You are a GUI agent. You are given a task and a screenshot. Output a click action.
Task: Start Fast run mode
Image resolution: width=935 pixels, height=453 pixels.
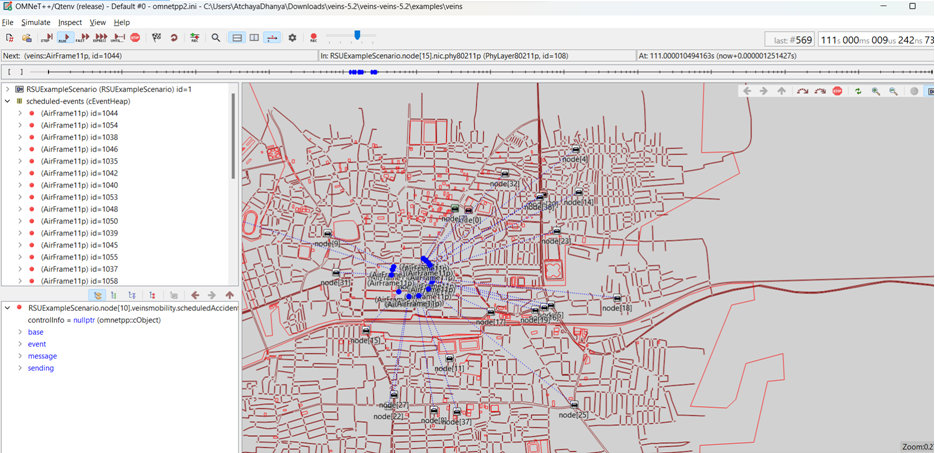point(83,38)
